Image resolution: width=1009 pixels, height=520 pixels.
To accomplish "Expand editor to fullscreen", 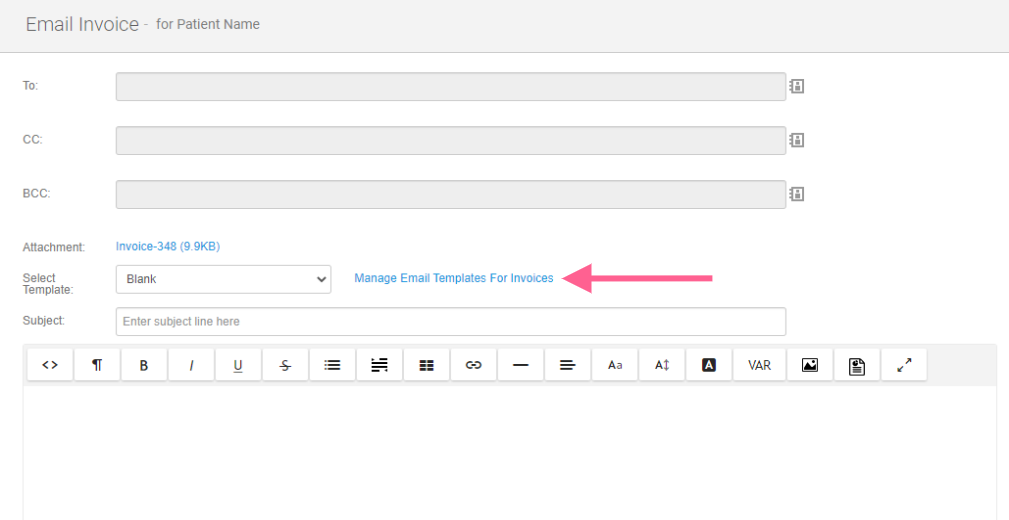I will point(904,365).
